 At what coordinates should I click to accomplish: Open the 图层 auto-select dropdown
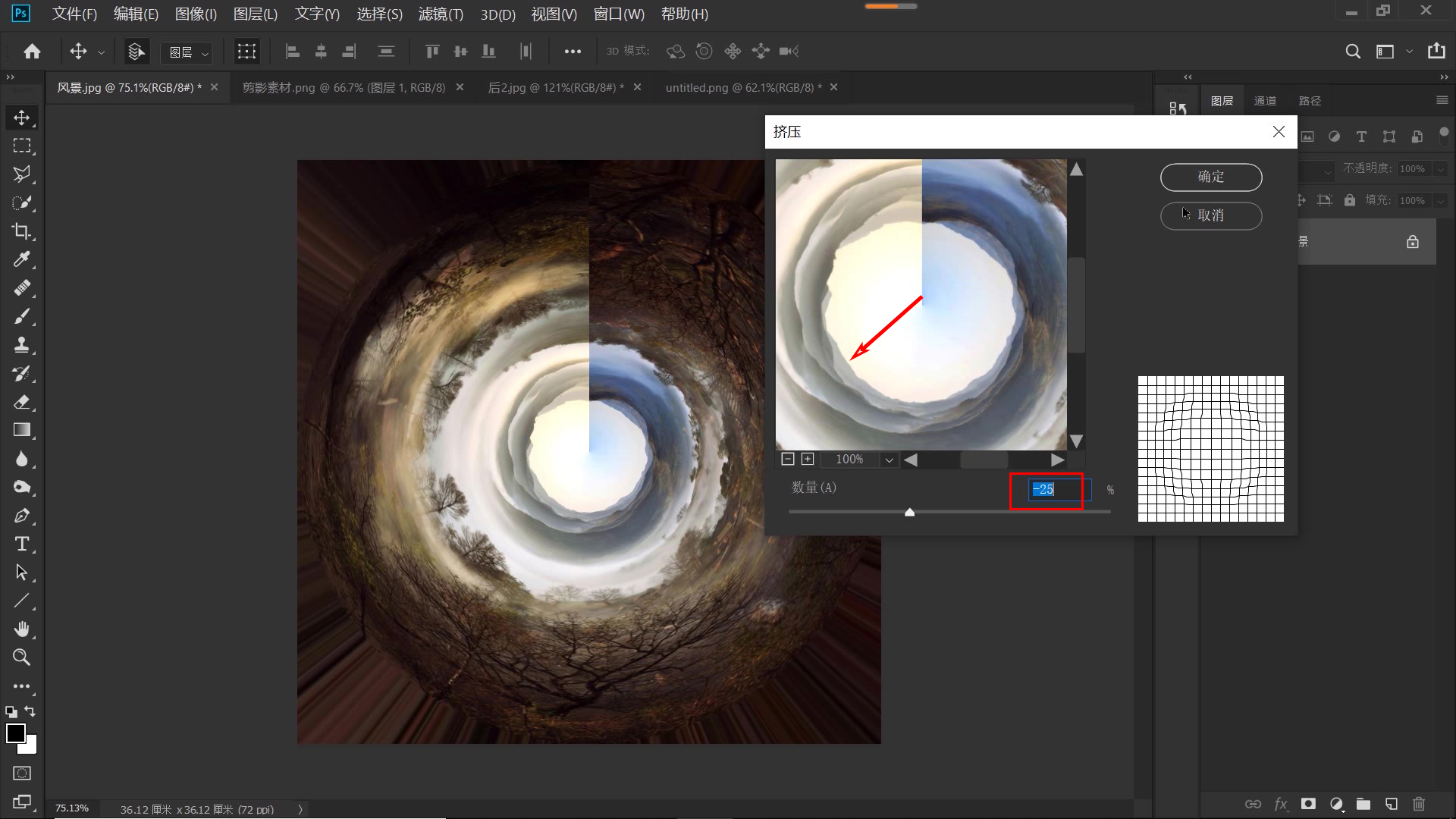pos(188,52)
